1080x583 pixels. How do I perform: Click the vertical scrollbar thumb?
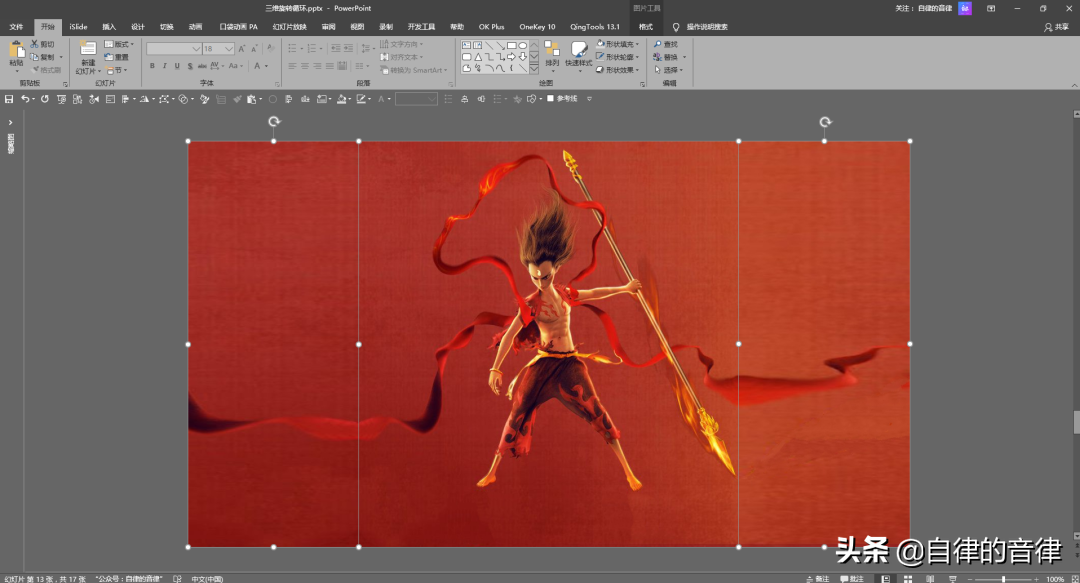point(1076,422)
